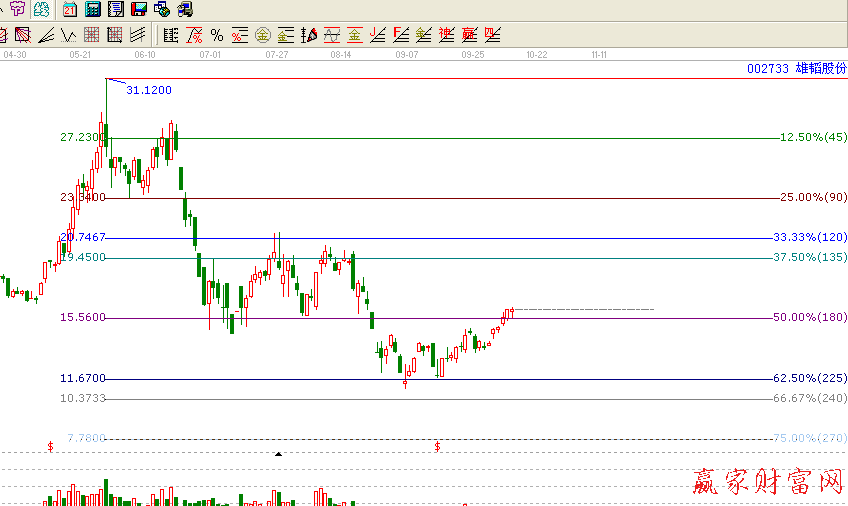Click the floppy disk save icon
The height and width of the screenshot is (506, 848).
(x=139, y=10)
